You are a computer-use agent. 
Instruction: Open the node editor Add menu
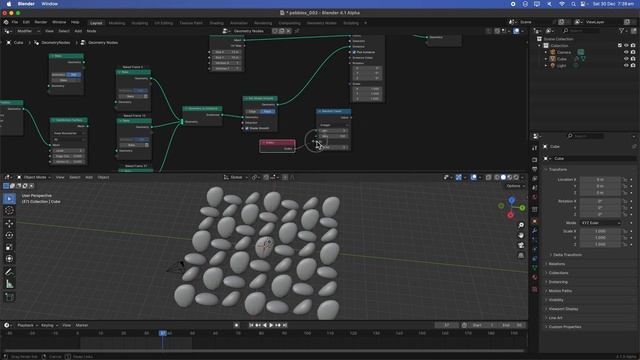78,31
